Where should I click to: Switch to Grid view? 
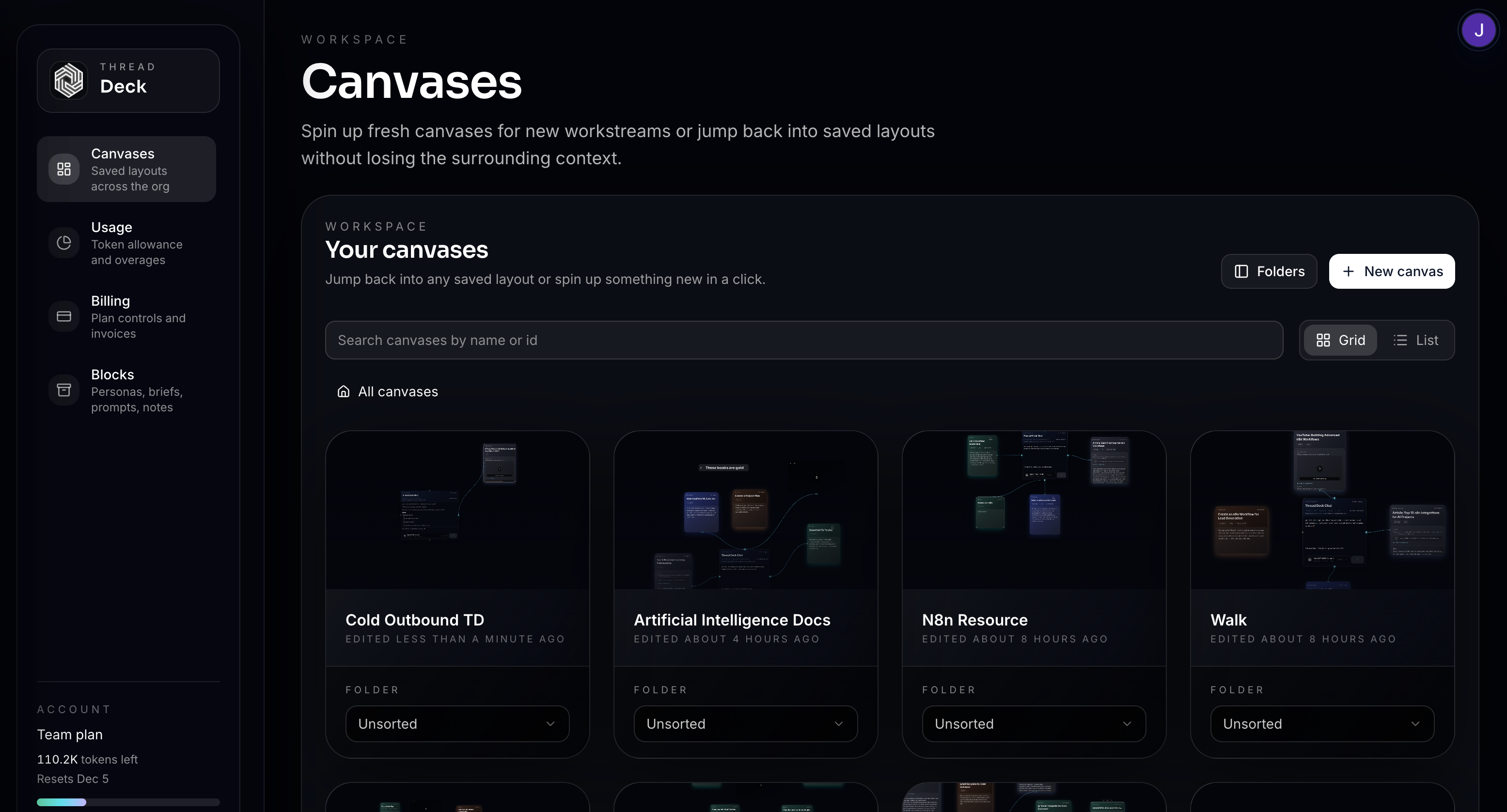(1340, 340)
